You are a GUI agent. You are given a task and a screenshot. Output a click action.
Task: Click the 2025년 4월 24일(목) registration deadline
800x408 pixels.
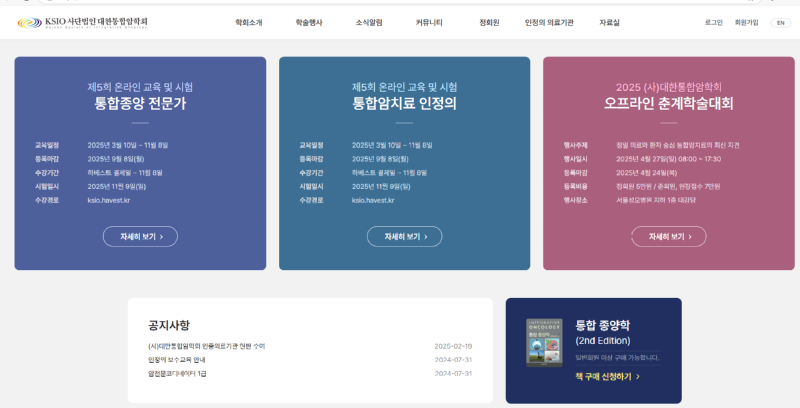[x=646, y=173]
